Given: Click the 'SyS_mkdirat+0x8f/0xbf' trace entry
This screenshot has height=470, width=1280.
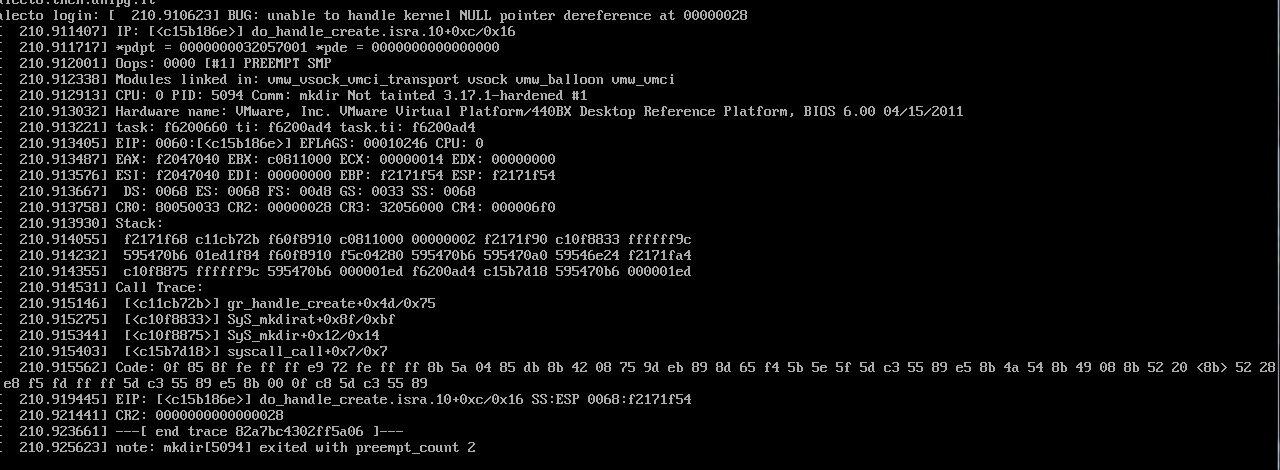Looking at the screenshot, I should pyautogui.click(x=310, y=319).
